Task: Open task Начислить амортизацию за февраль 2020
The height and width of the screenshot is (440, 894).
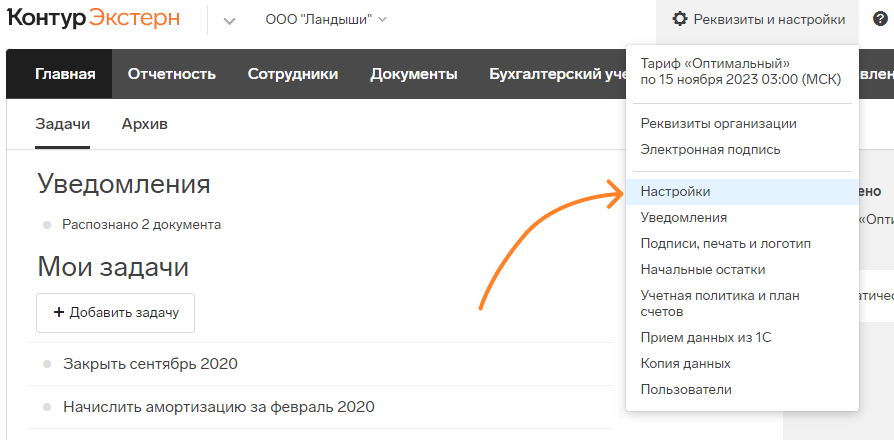Action: coord(219,407)
